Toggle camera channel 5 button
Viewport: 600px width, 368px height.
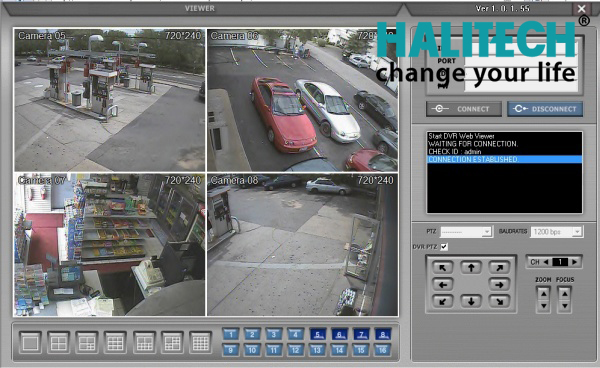(x=318, y=334)
